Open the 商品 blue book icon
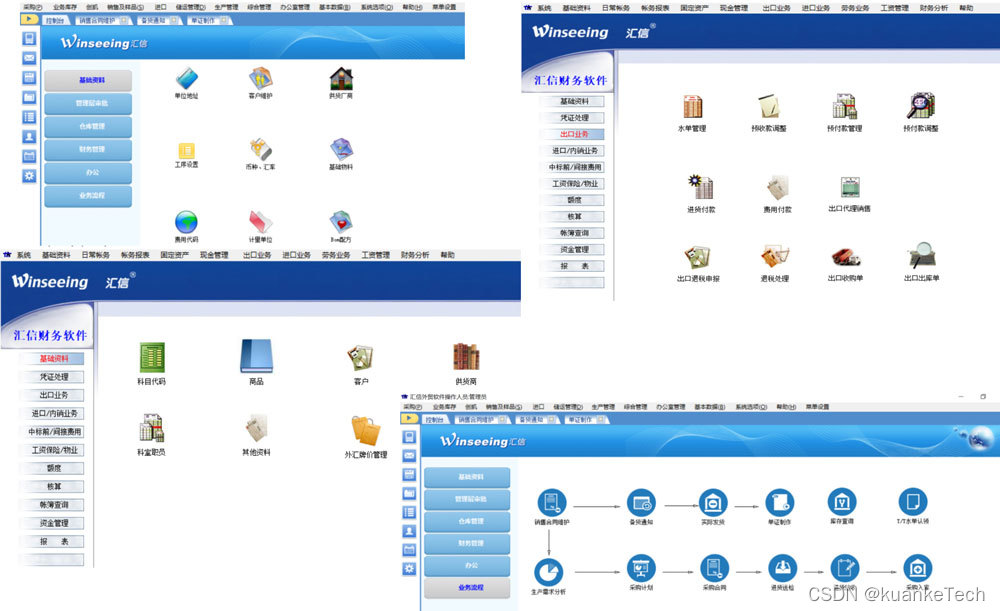The image size is (1000, 611). point(256,356)
